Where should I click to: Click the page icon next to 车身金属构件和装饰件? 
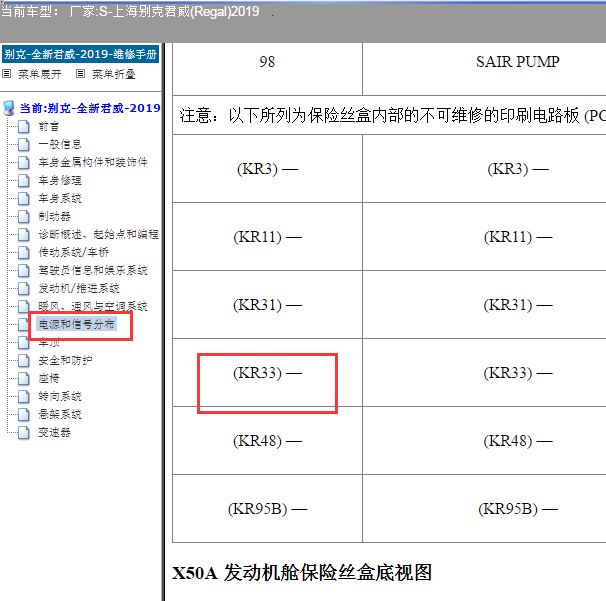click(24, 162)
